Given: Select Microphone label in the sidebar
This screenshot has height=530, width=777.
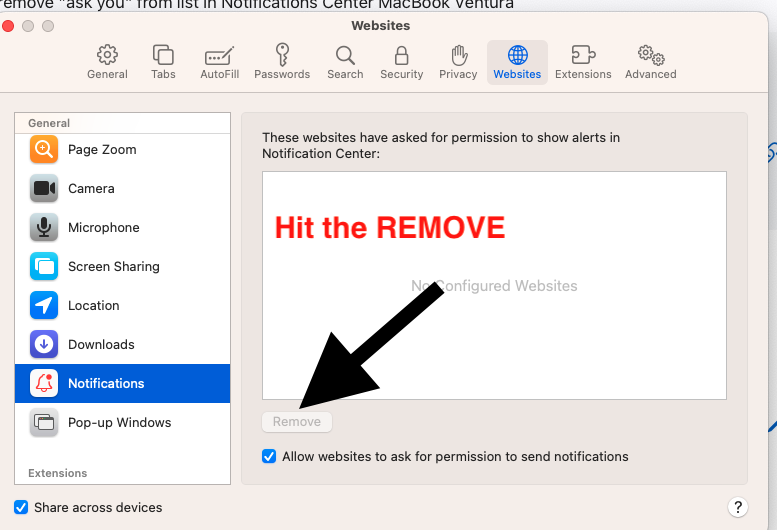Looking at the screenshot, I should (x=104, y=228).
